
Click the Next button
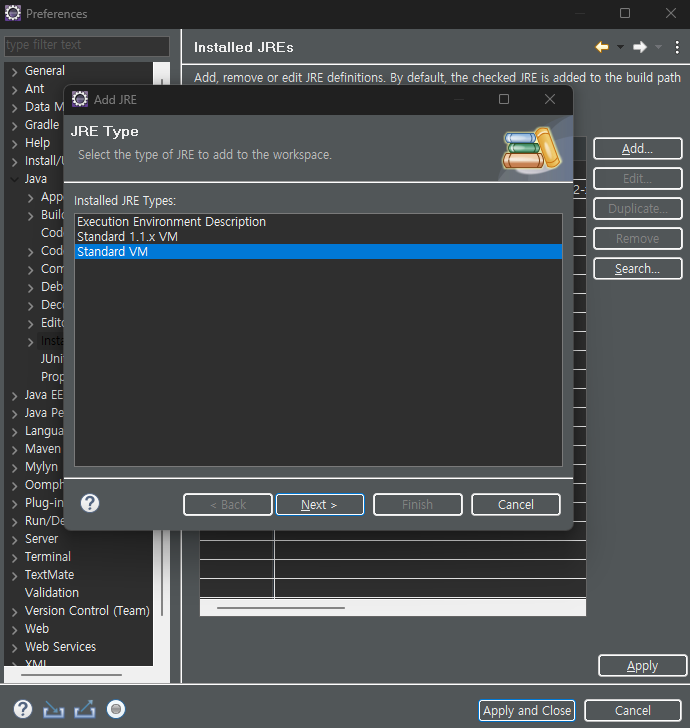click(x=320, y=505)
